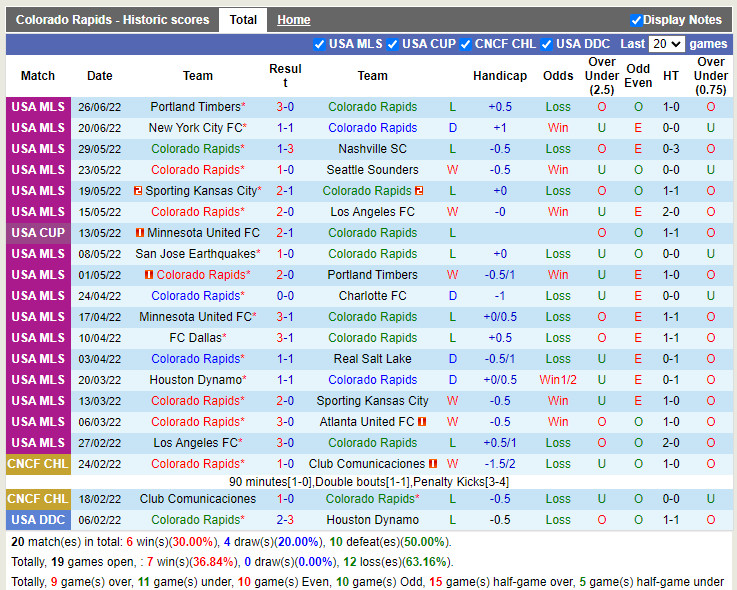Uncheck the CNCF CHL filter checkbox
The width and height of the screenshot is (737, 590).
click(x=466, y=44)
